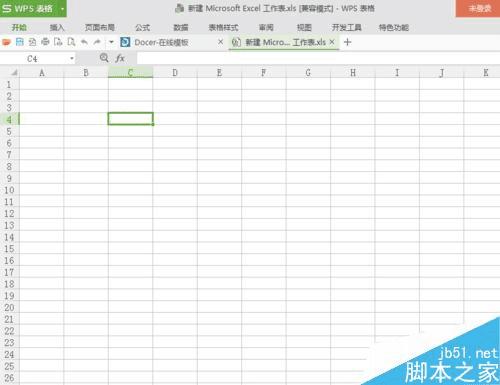Select row 26 header

point(9,378)
